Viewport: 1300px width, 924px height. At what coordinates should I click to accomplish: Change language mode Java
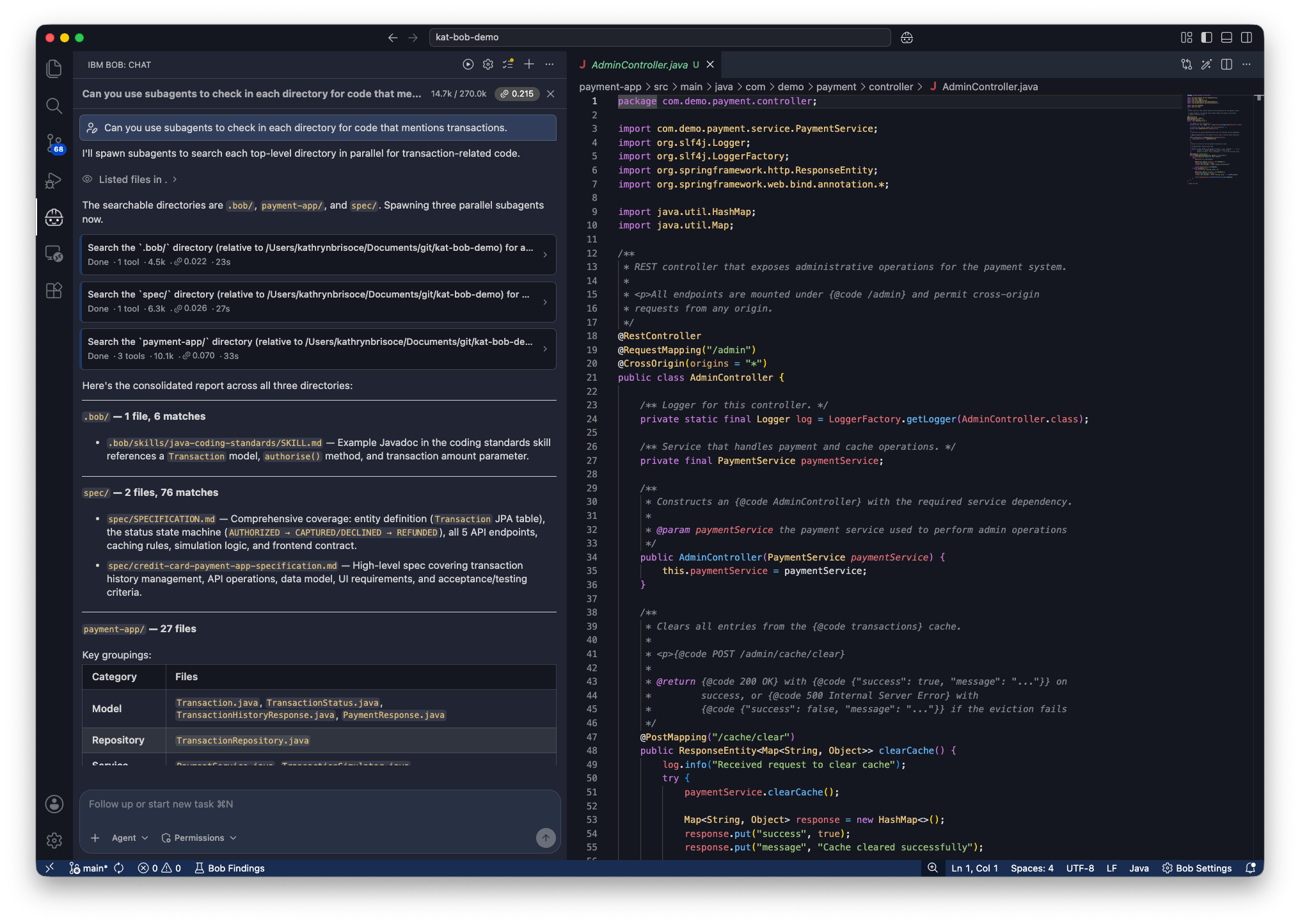click(x=1139, y=868)
